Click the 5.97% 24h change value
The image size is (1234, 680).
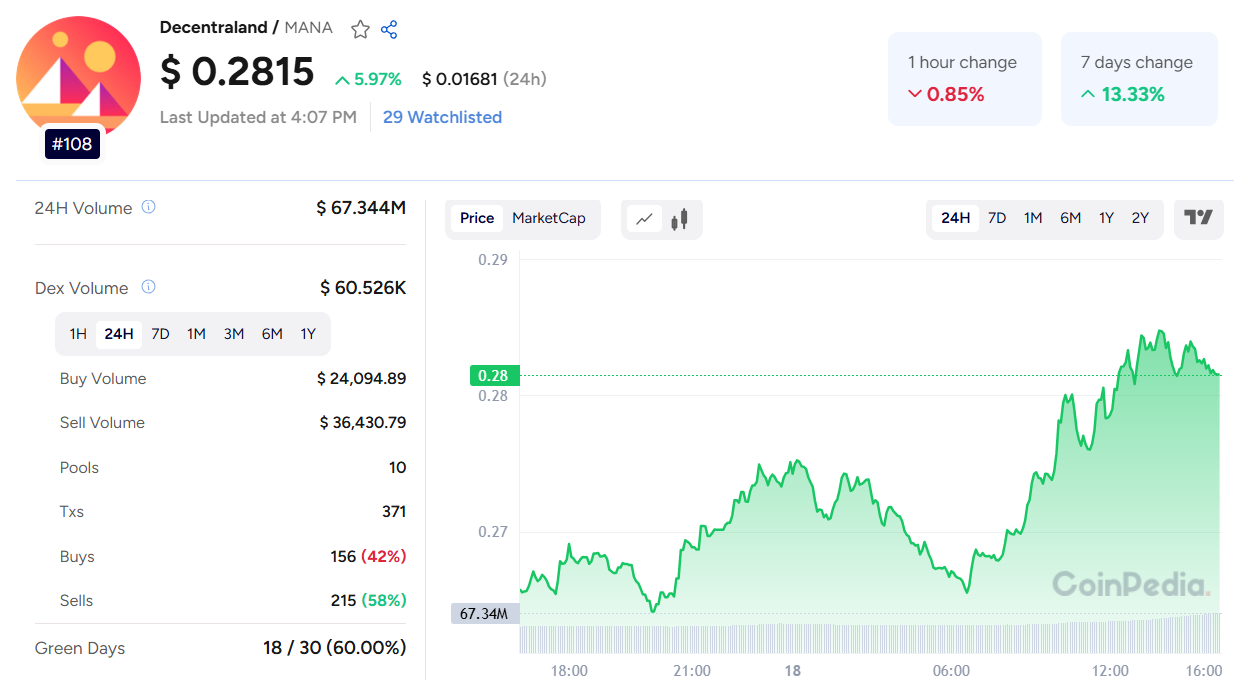[368, 79]
